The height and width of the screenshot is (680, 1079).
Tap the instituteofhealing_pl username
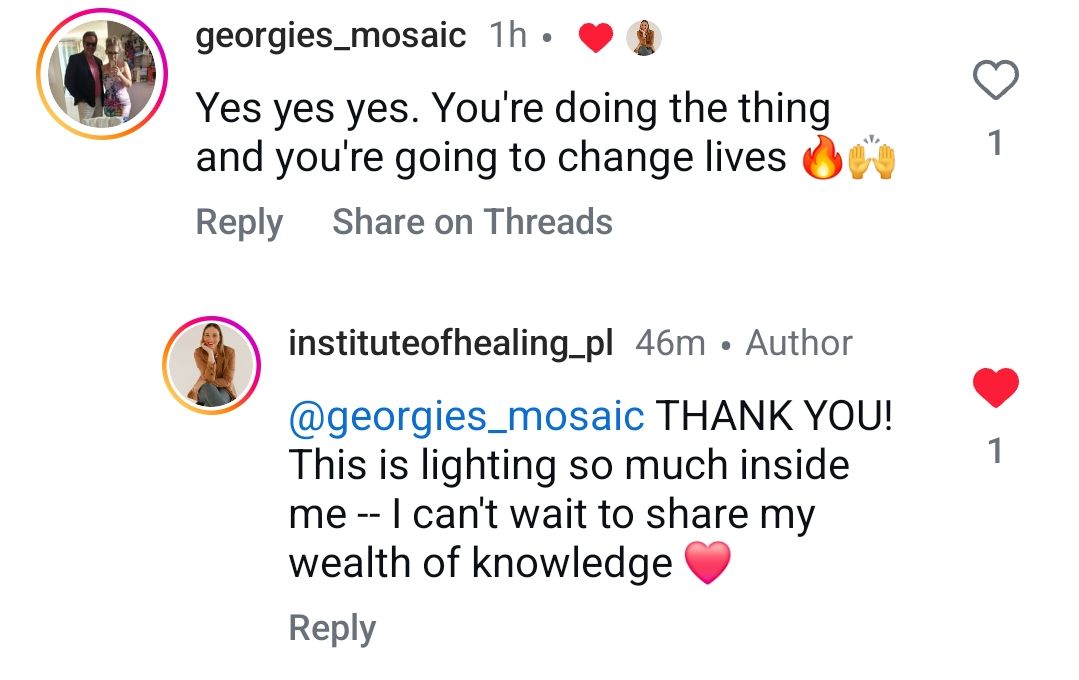click(450, 343)
